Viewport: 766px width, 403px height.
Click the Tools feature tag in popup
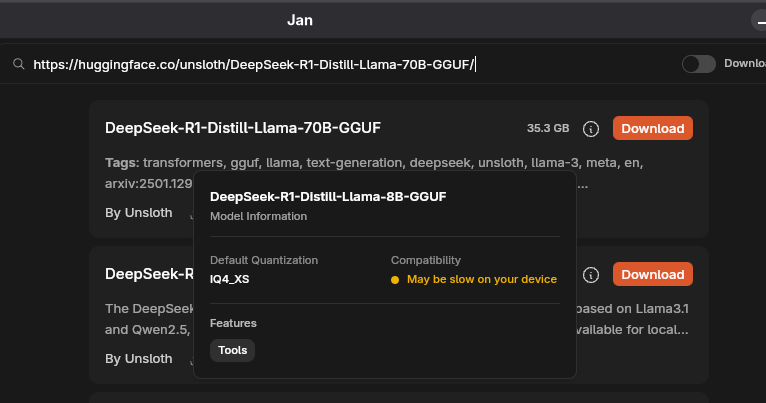click(233, 350)
